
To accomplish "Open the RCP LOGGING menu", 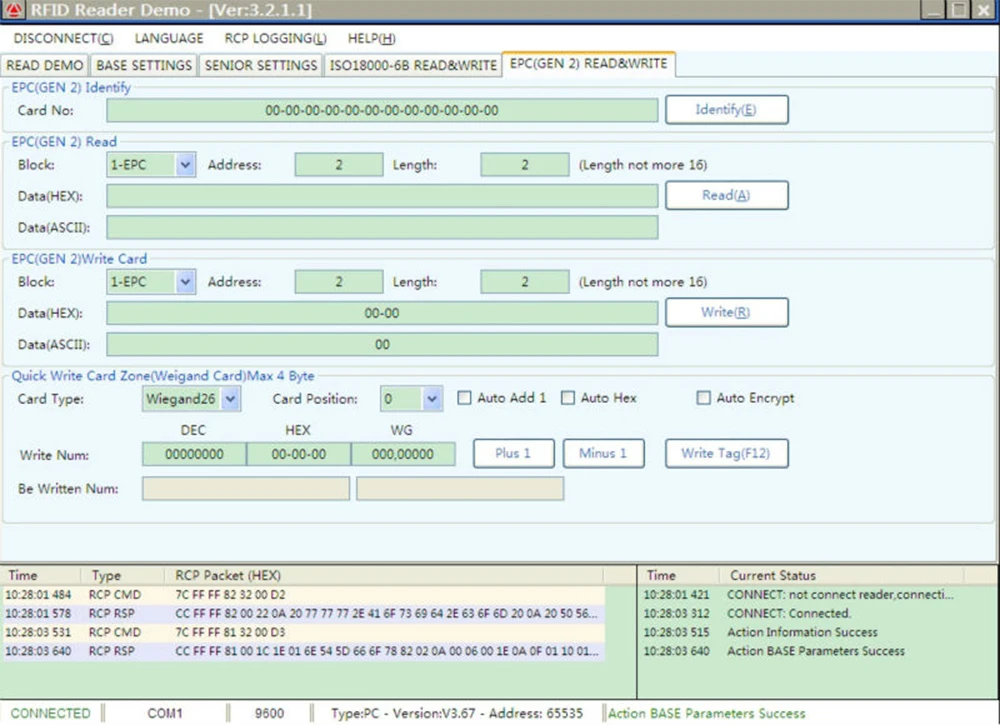I will click(x=276, y=38).
